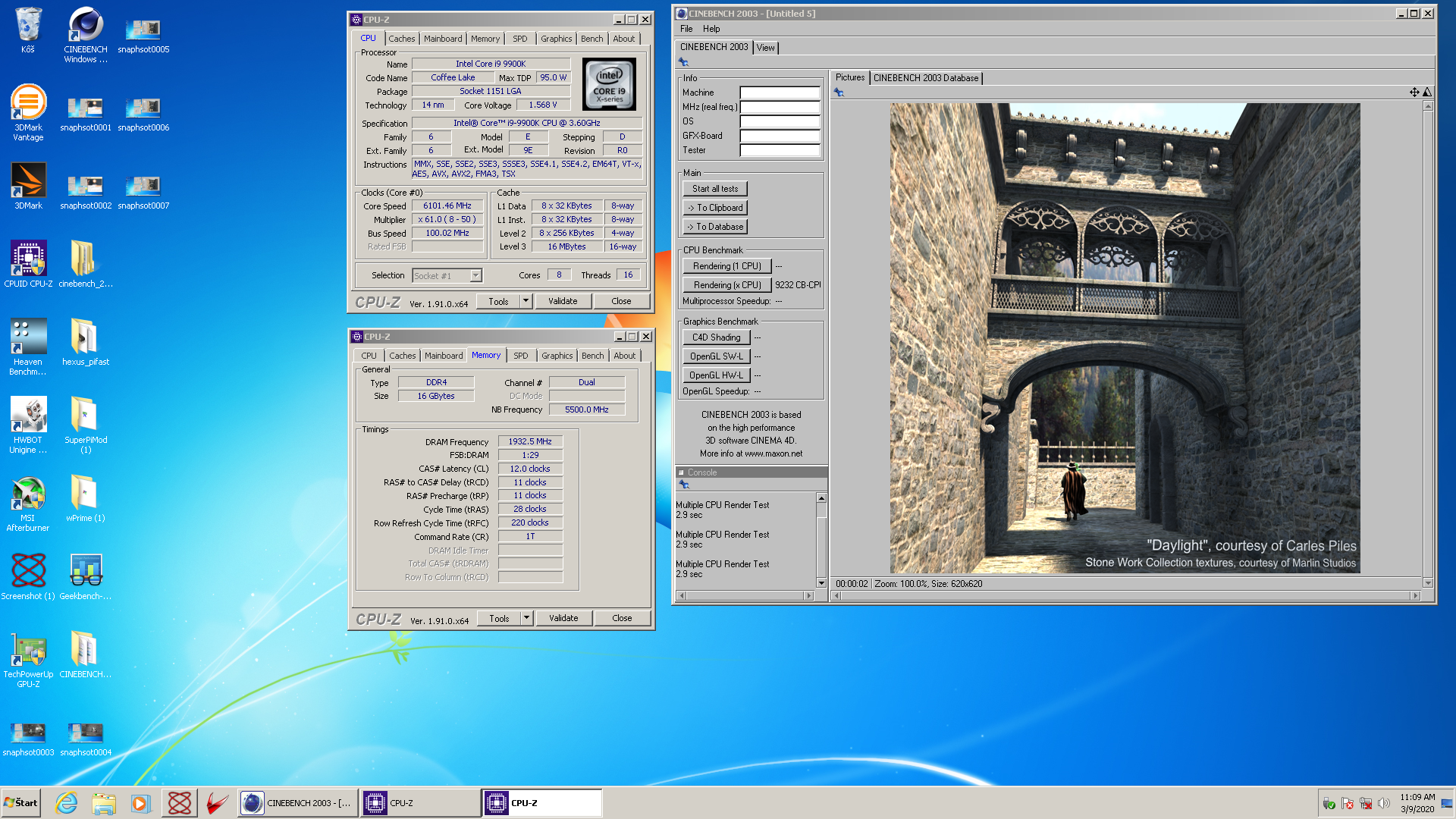
Task: Open Socket #1 selection dropdown
Action: point(447,275)
